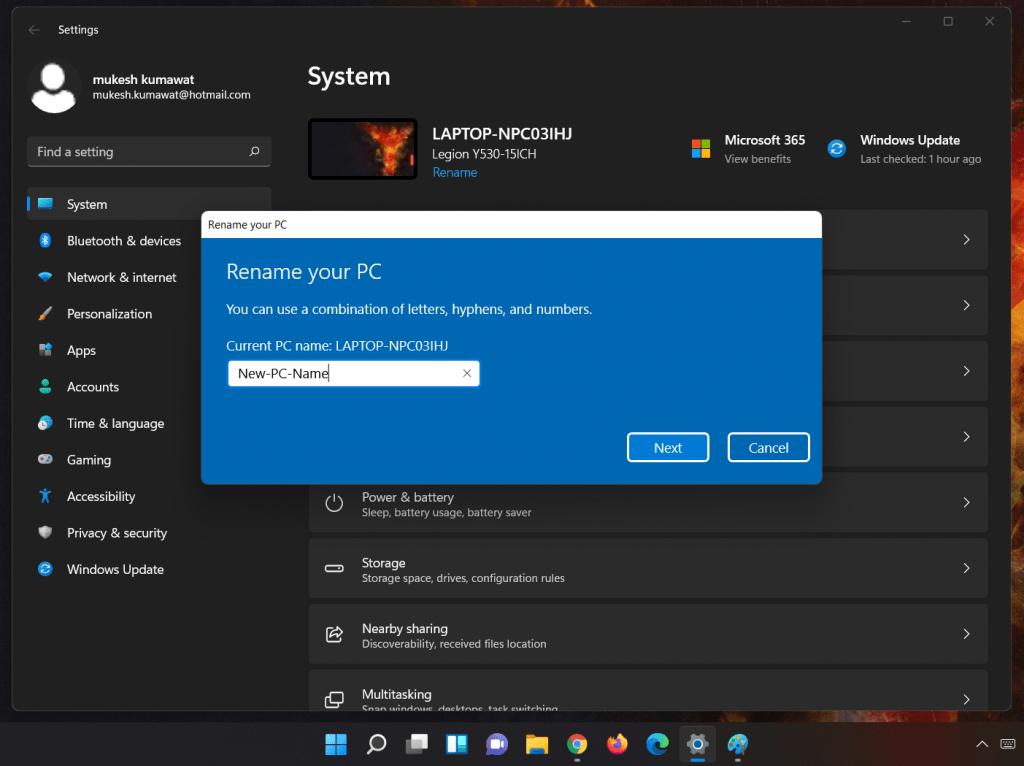Click the Accessibility figure icon
The width and height of the screenshot is (1024, 766).
point(45,496)
